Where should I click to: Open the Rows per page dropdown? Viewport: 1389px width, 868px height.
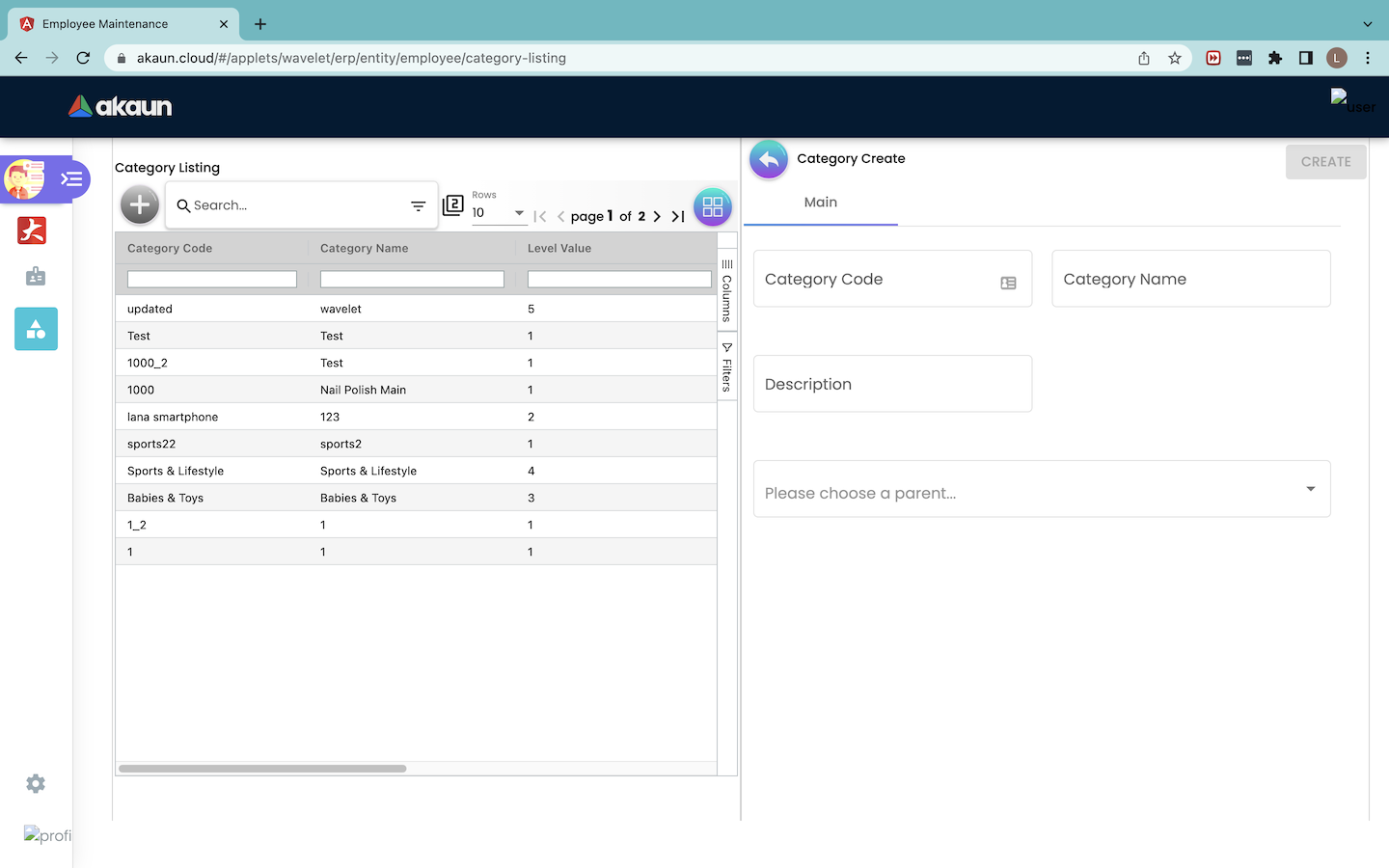tap(498, 213)
